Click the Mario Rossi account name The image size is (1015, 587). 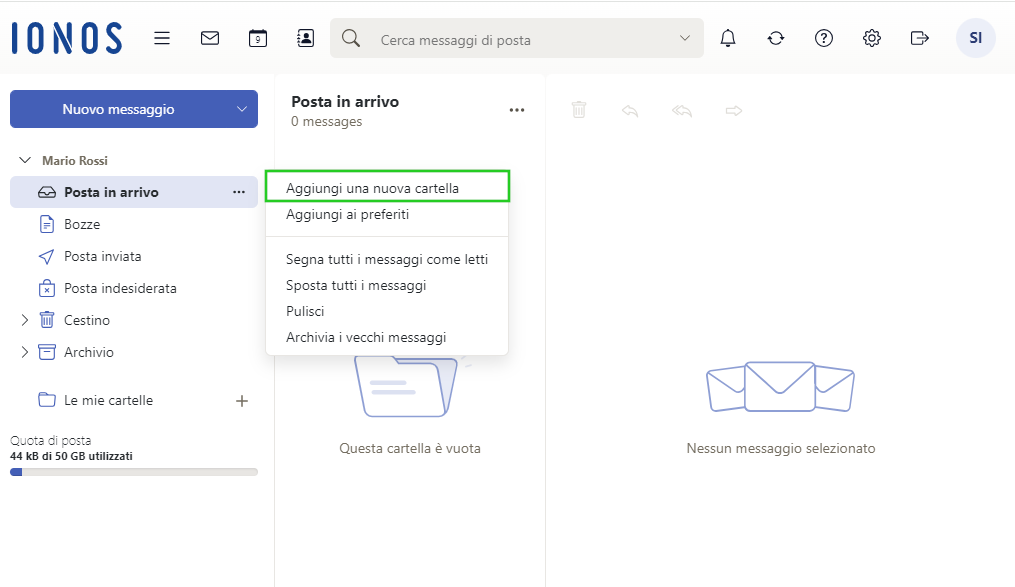(75, 161)
